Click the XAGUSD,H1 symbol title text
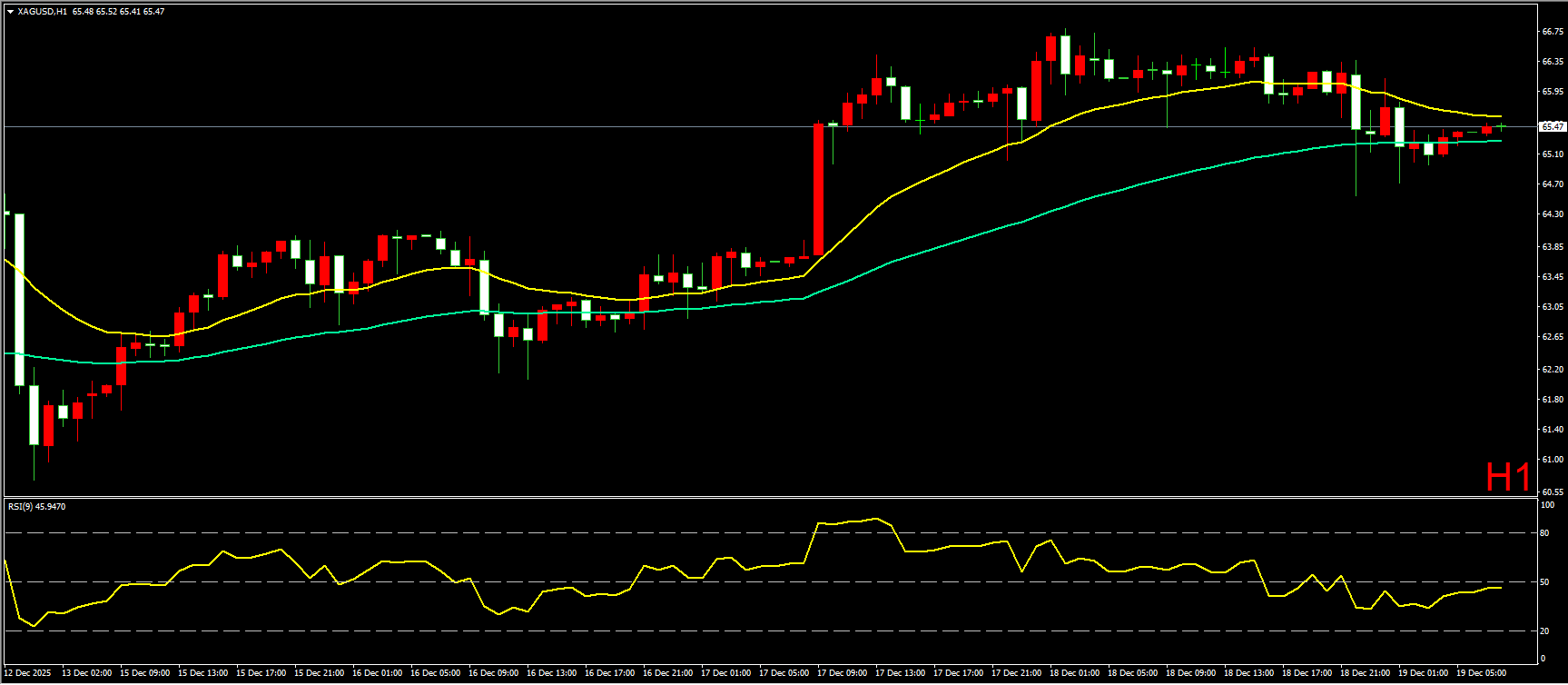 [42, 12]
